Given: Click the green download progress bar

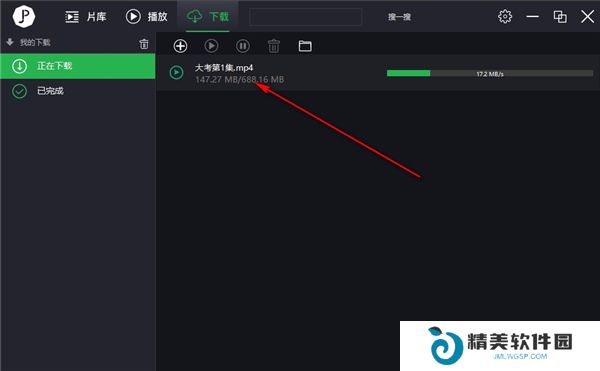Looking at the screenshot, I should 490,73.
